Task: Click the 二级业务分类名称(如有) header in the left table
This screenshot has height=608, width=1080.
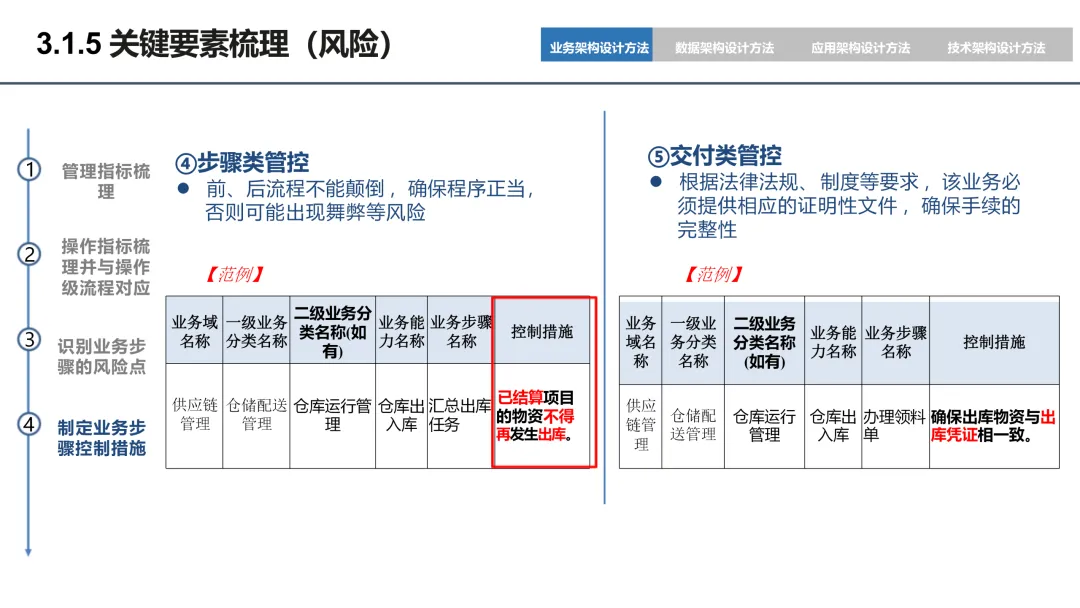Action: point(333,331)
